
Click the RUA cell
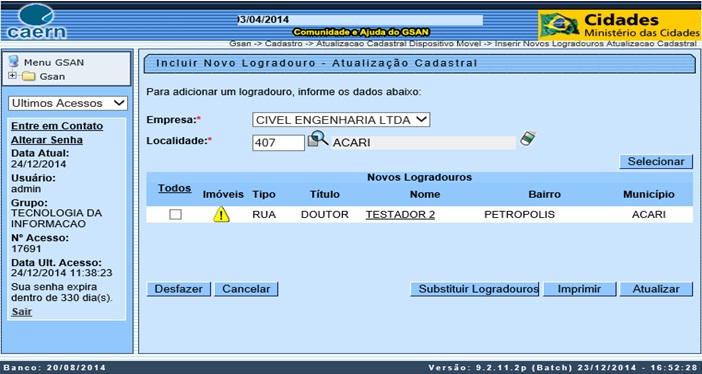tap(264, 215)
